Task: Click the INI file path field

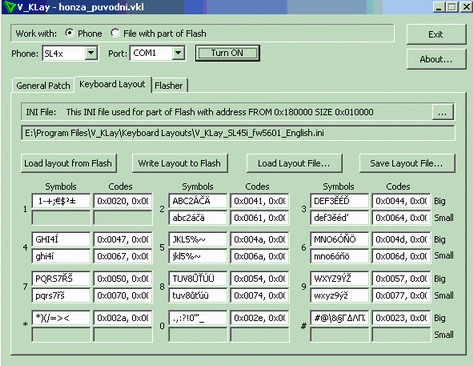Action: (238, 133)
